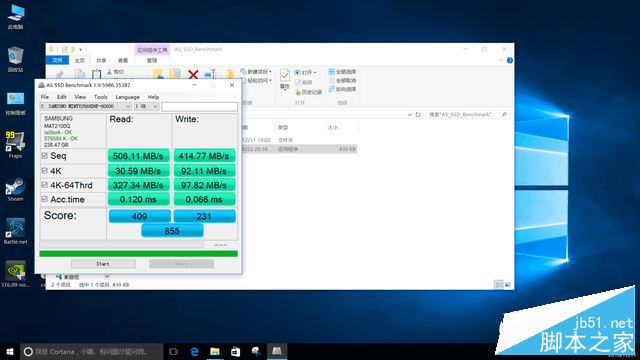Open the Windows Start menu
Viewport: 640px width, 360px height.
point(10,351)
